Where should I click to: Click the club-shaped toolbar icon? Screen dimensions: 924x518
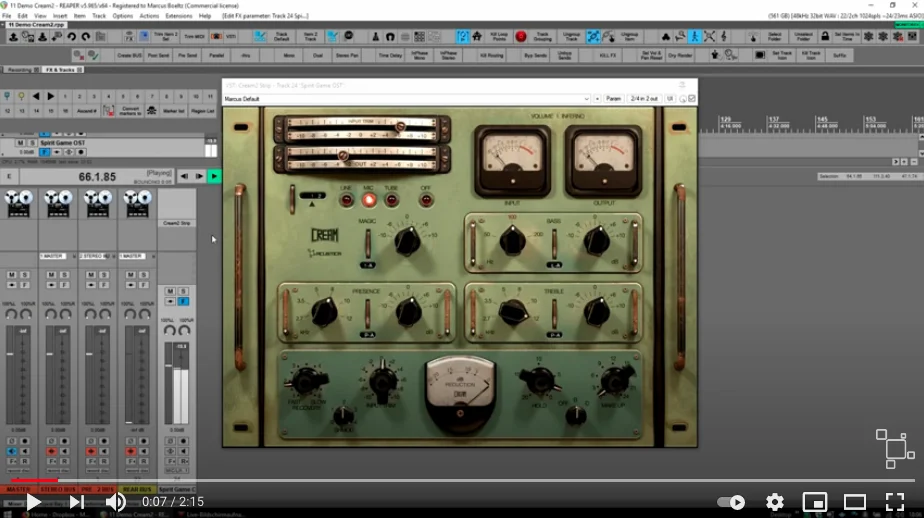[x=666, y=37]
